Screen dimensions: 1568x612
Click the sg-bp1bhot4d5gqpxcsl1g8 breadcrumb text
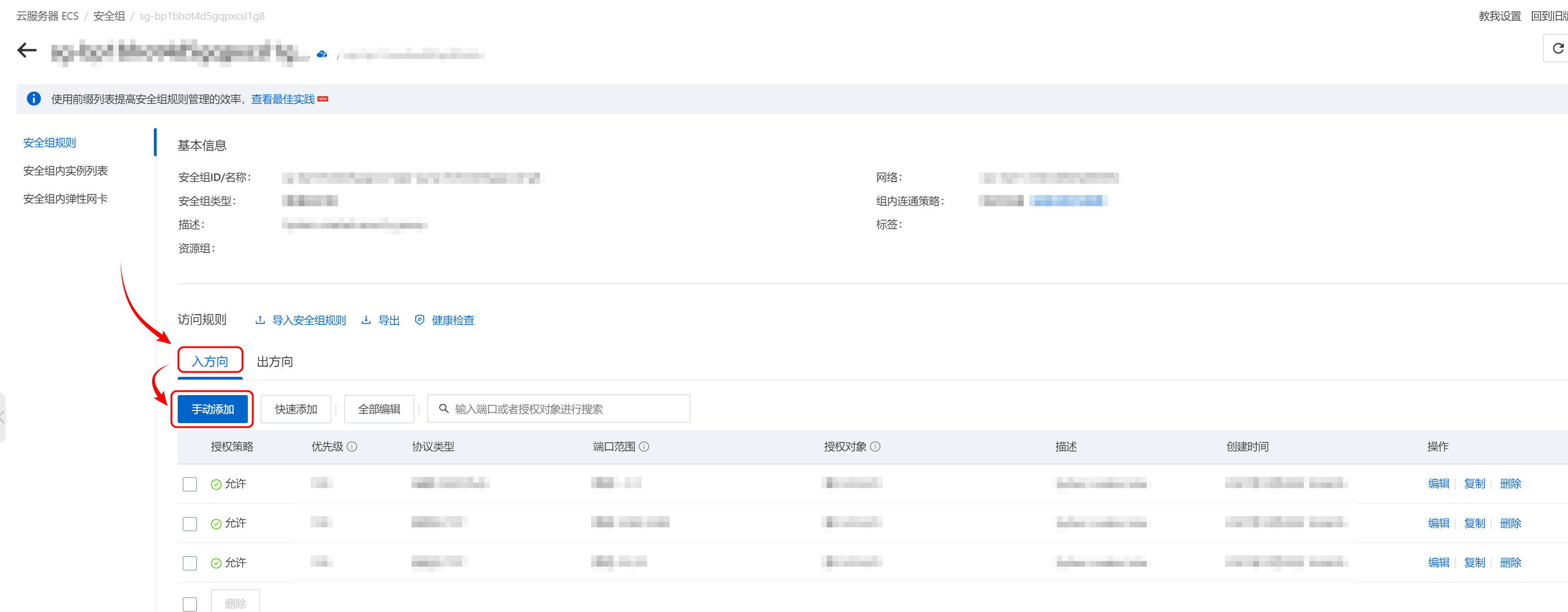pyautogui.click(x=202, y=16)
